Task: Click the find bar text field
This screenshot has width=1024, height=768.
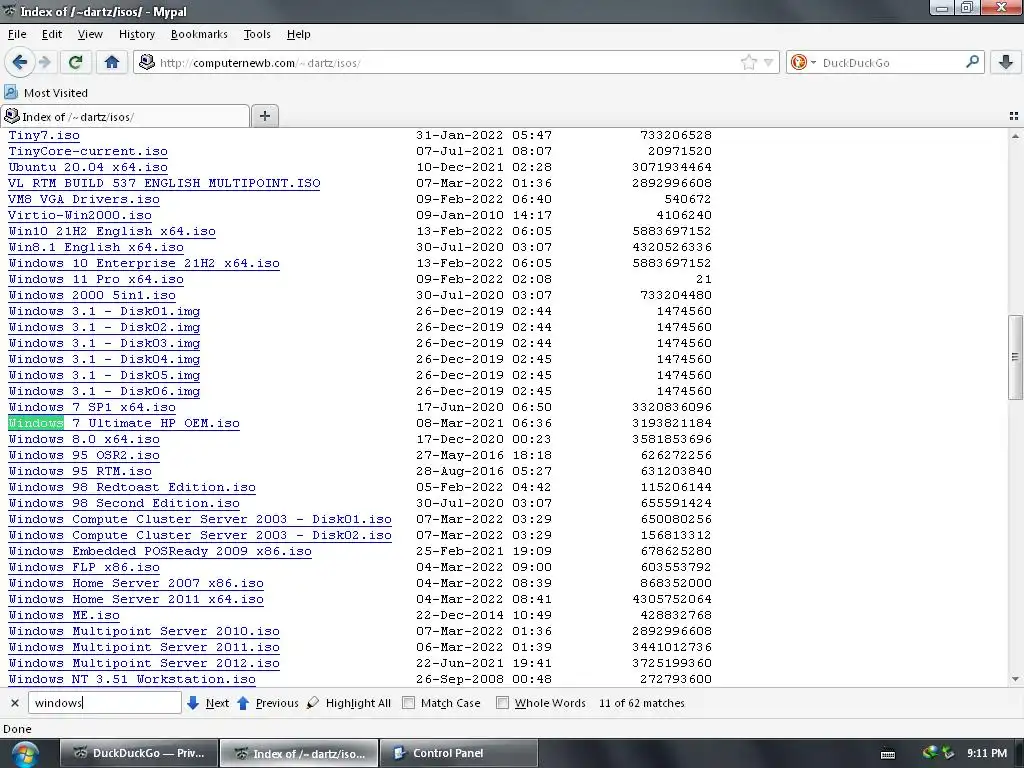Action: 104,703
